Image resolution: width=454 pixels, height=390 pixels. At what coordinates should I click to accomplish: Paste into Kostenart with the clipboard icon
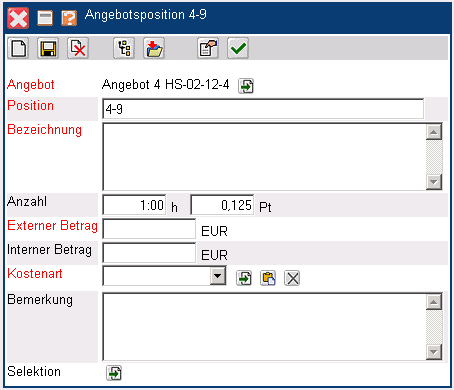coord(268,278)
